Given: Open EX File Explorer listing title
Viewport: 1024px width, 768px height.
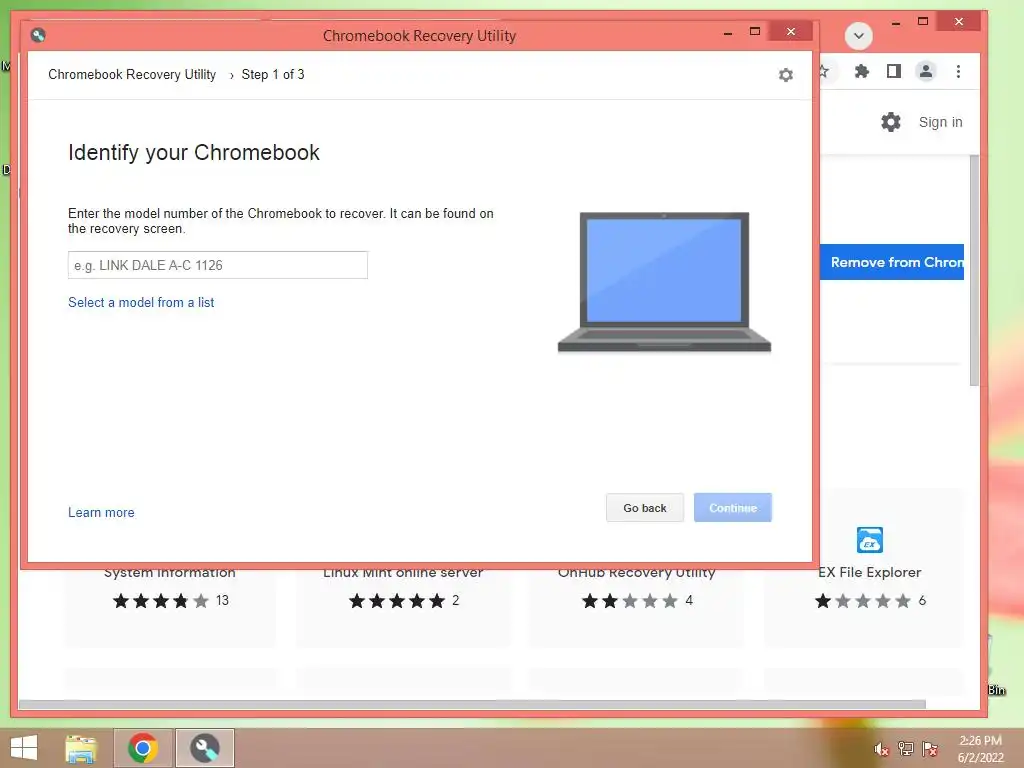Looking at the screenshot, I should tap(869, 572).
